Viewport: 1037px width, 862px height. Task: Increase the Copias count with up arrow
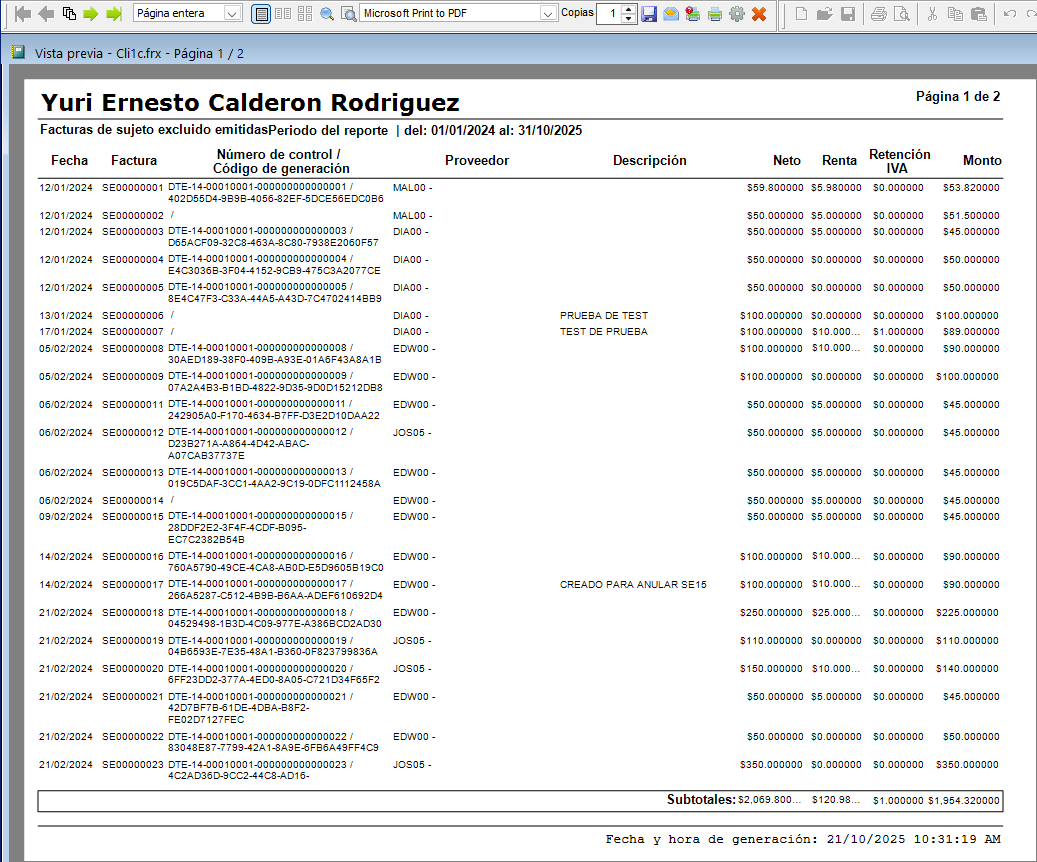click(629, 9)
